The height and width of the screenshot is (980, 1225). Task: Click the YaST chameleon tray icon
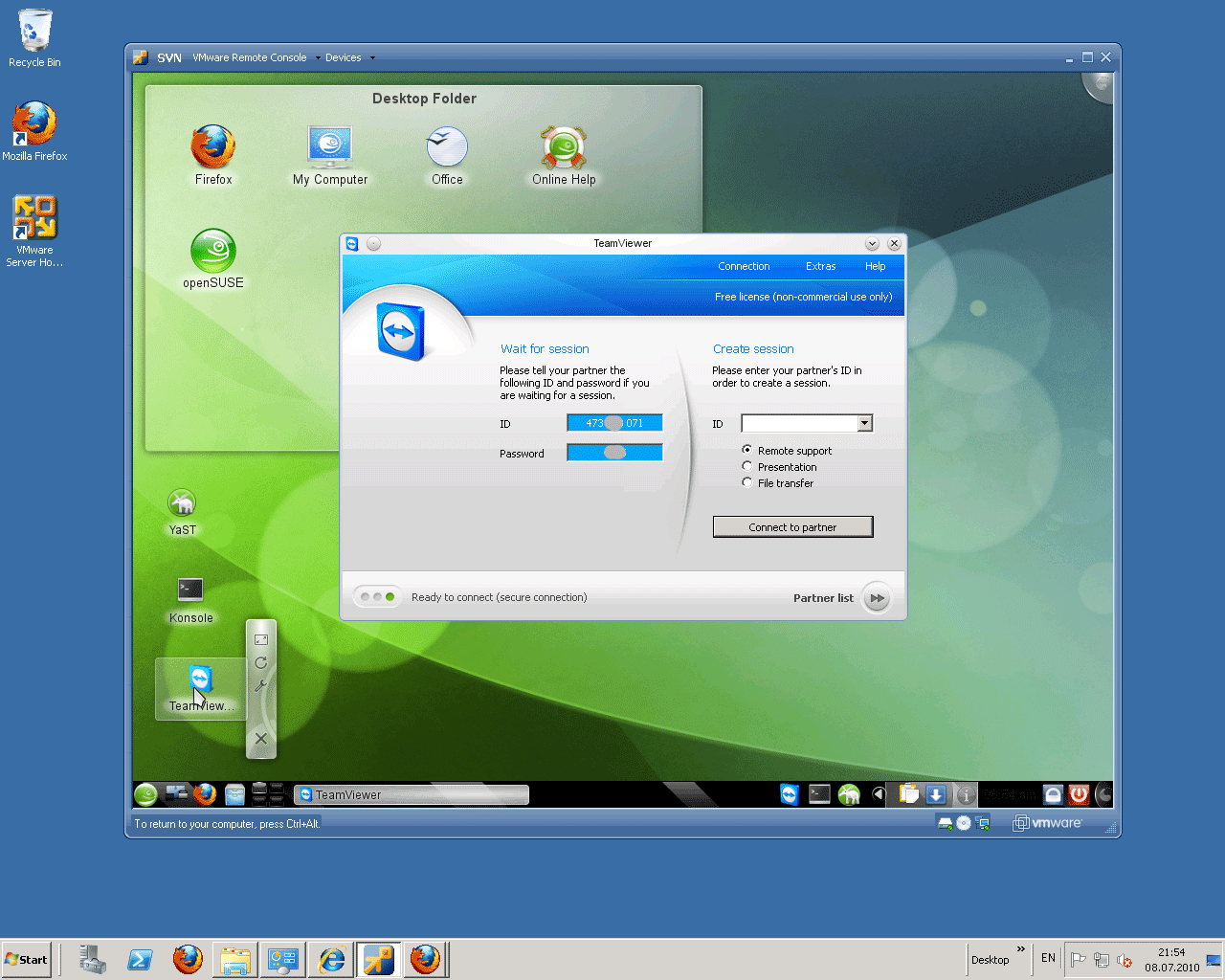coord(849,794)
